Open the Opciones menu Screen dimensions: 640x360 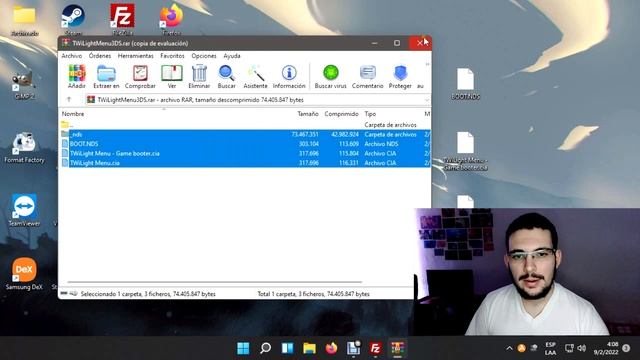click(x=204, y=56)
